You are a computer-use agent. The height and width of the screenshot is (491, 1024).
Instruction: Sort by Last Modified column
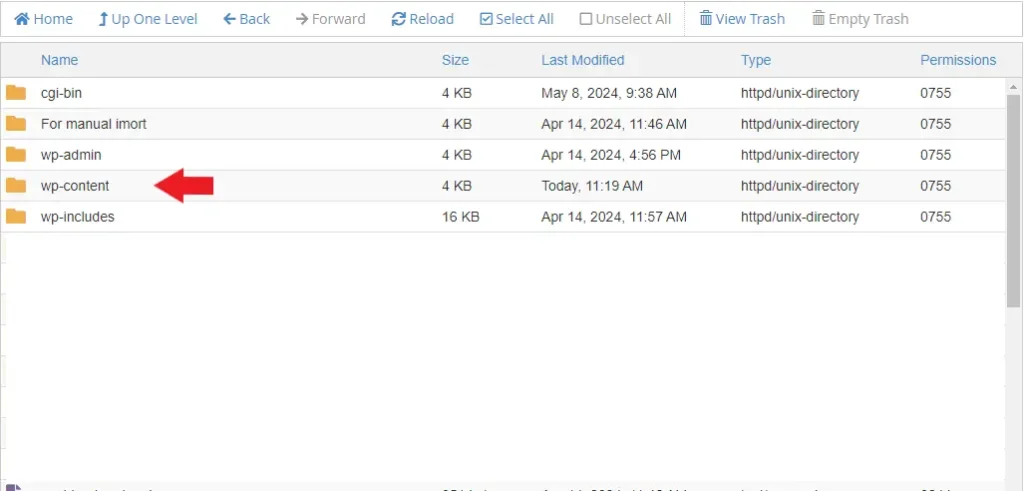[582, 60]
